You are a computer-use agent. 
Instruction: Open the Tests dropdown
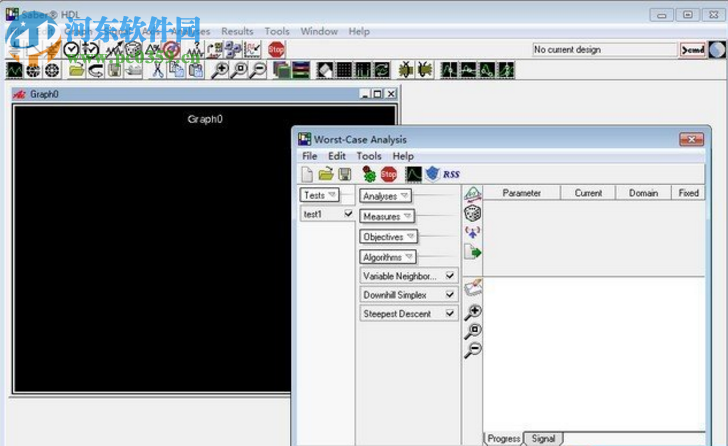(x=320, y=195)
